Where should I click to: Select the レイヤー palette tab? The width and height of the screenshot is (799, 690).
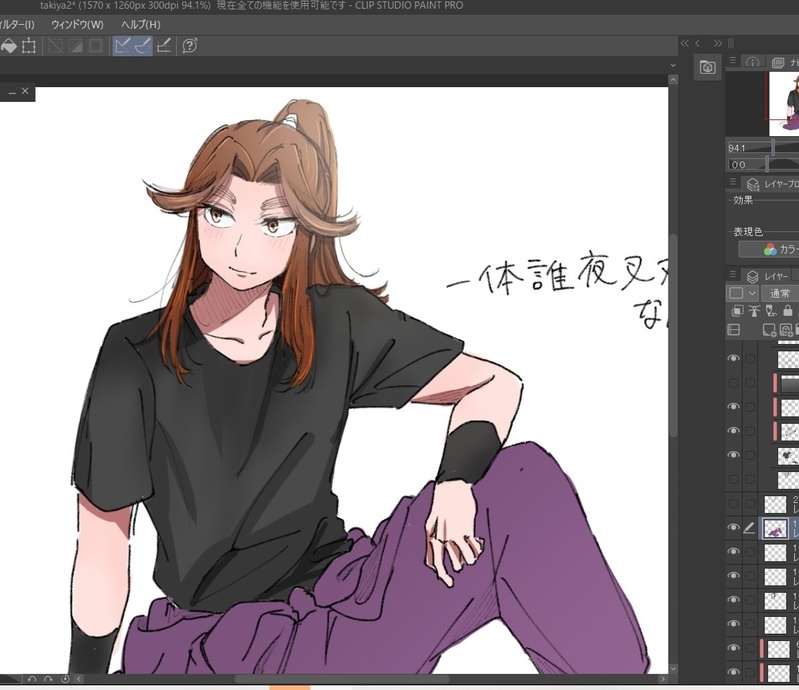767,276
